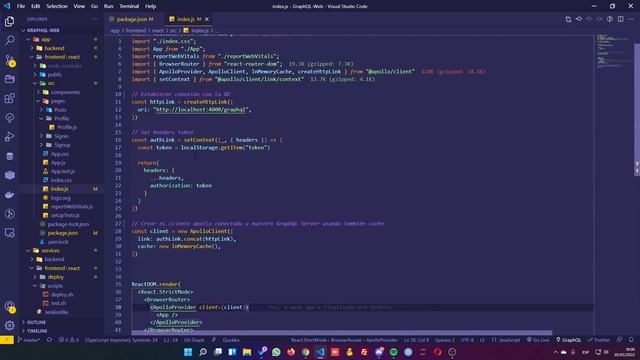Image resolution: width=640 pixels, height=360 pixels.
Task: Click the GraphQL status bar item
Action: 569,340
